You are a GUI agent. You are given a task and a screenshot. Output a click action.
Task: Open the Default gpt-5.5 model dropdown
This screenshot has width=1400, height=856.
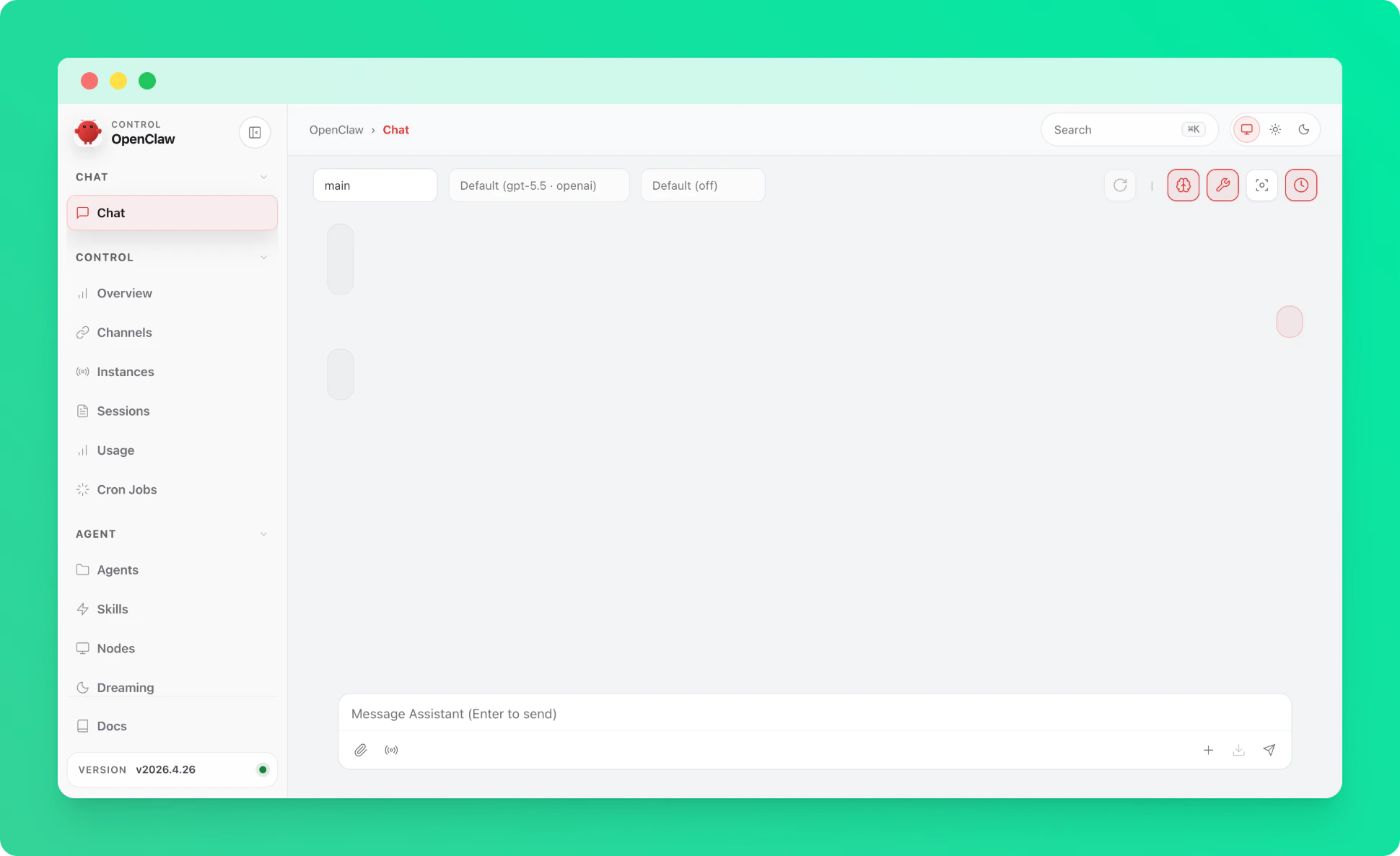pos(538,185)
